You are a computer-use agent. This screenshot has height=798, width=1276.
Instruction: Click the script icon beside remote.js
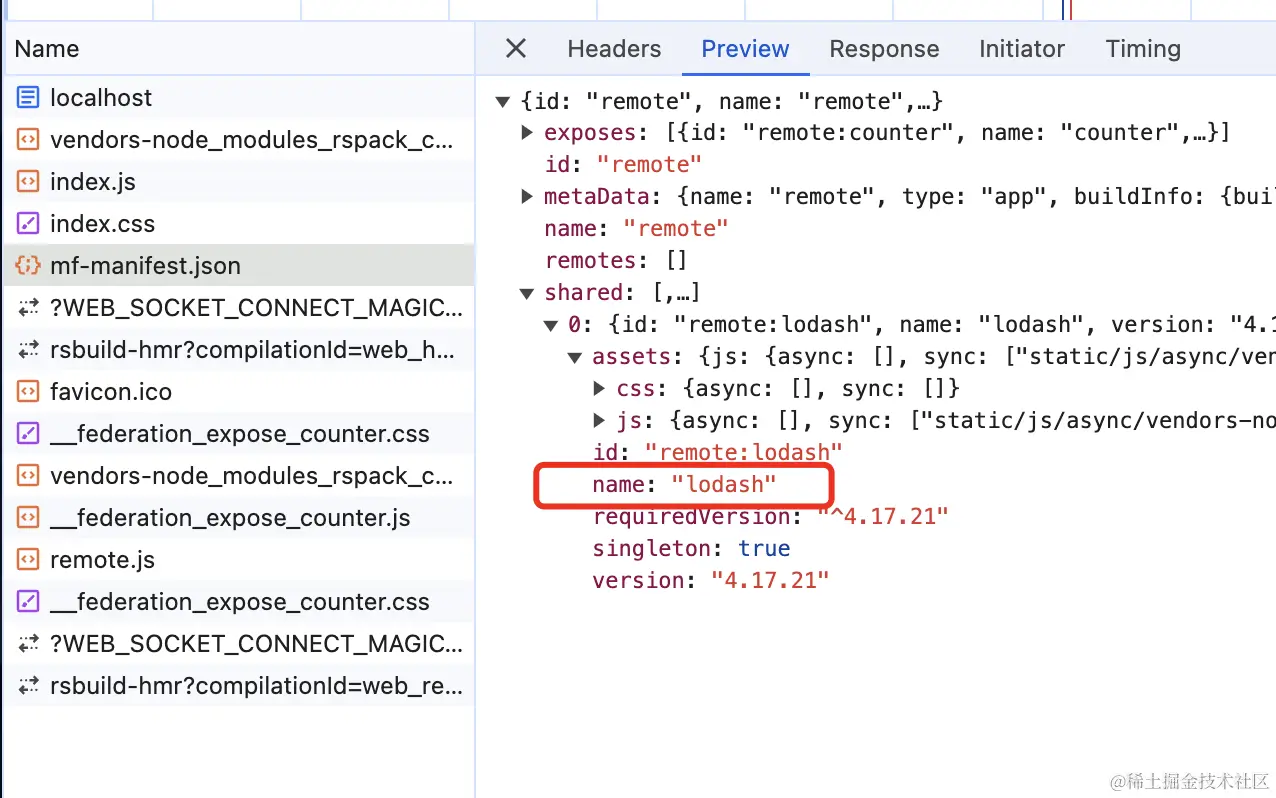point(28,560)
